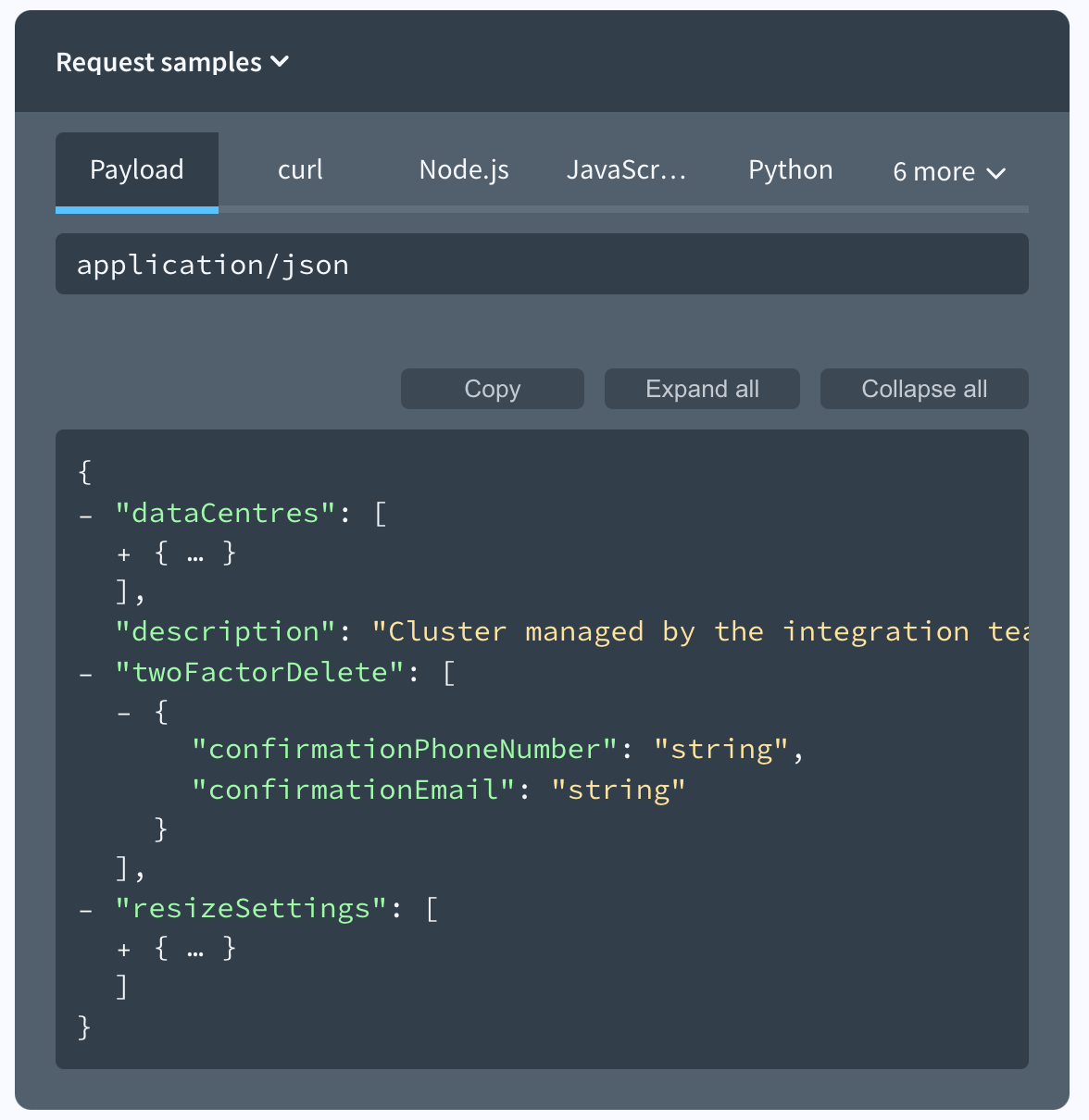Collapse the dataCentres array
The height and width of the screenshot is (1120, 1089).
(x=85, y=515)
